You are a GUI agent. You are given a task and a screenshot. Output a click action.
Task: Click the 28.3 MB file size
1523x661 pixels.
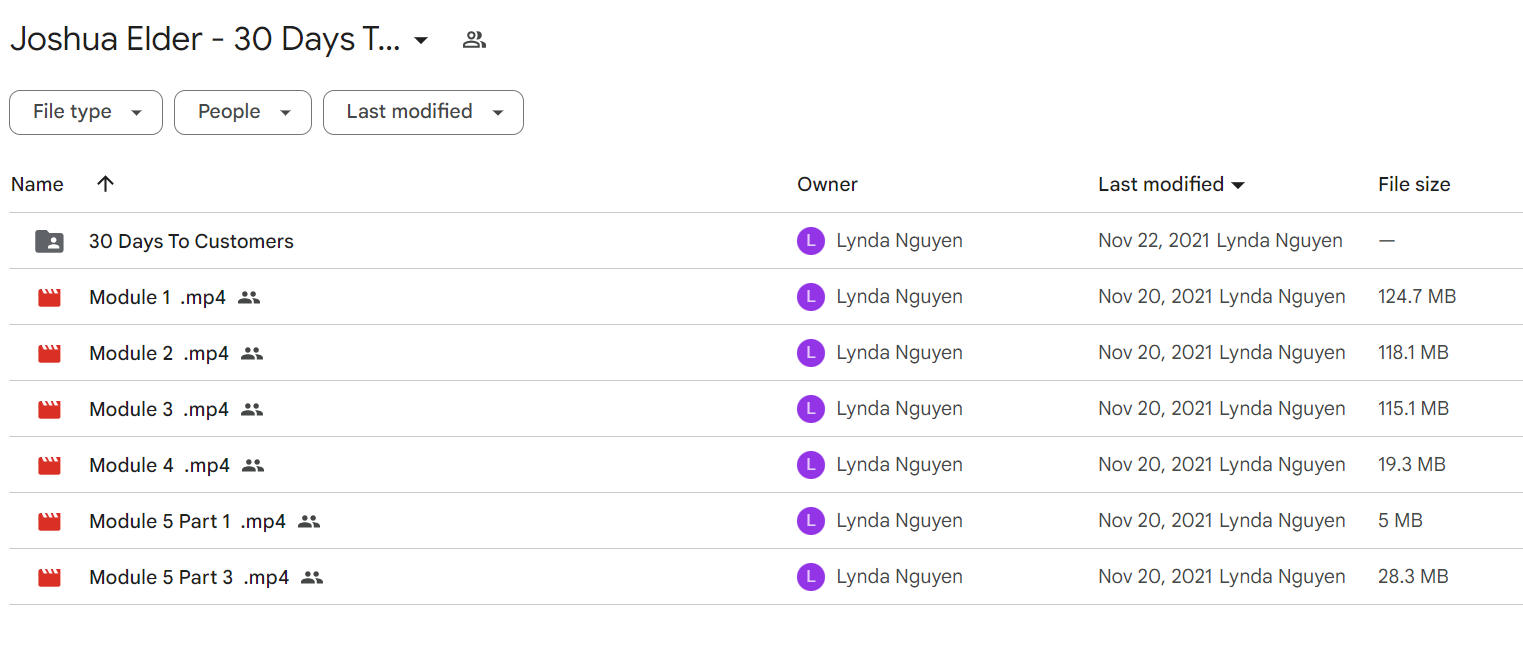click(1413, 577)
